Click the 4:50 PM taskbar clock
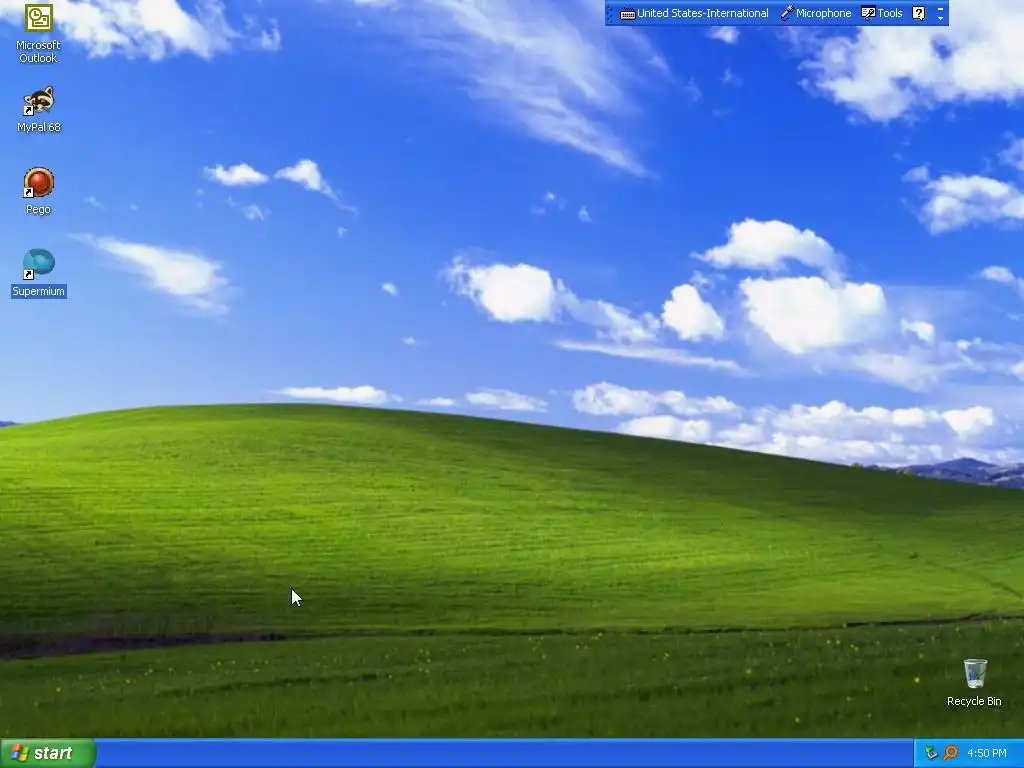The height and width of the screenshot is (768, 1024). click(986, 753)
